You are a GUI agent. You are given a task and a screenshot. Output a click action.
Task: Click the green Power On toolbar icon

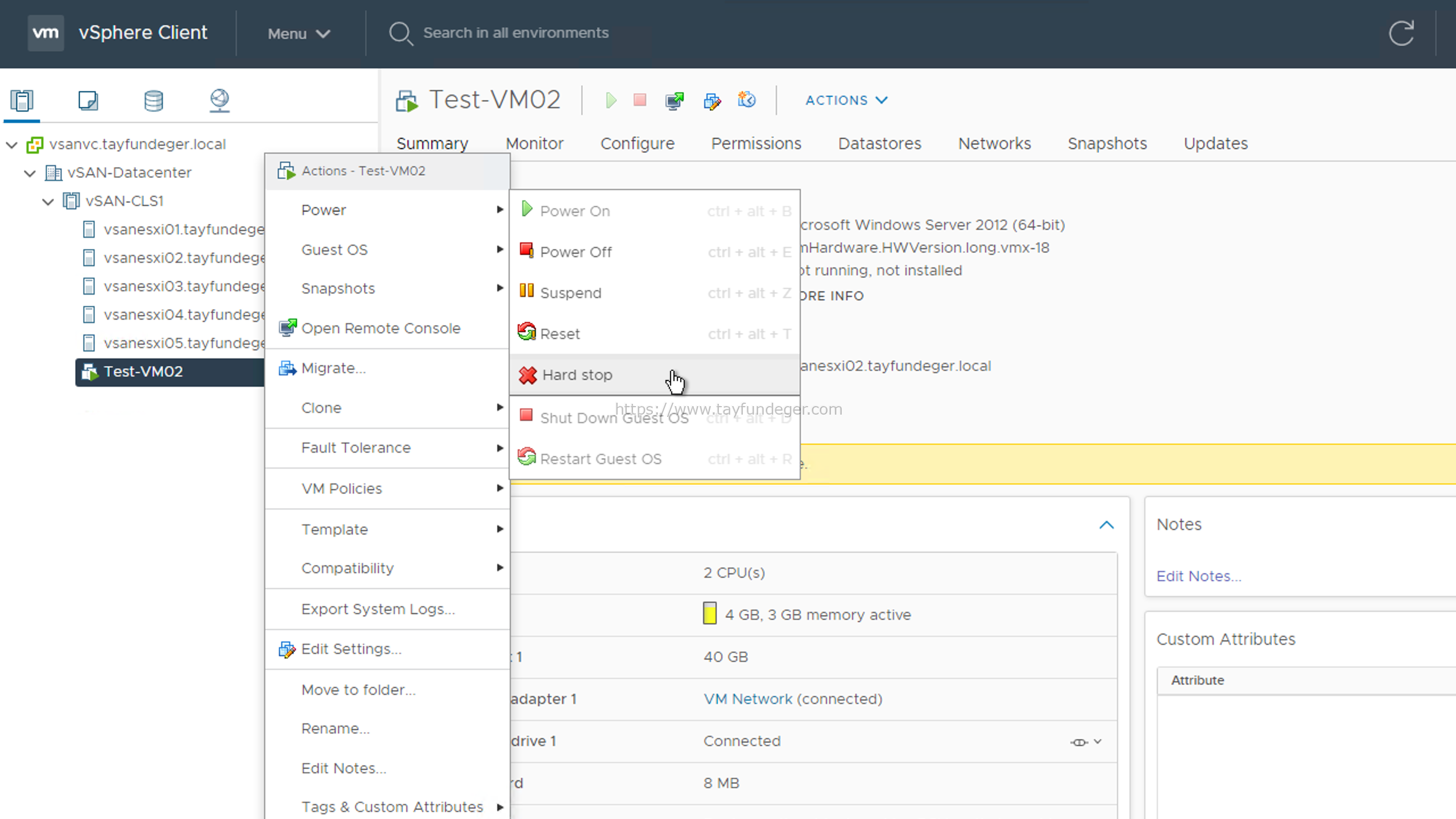[x=611, y=101]
